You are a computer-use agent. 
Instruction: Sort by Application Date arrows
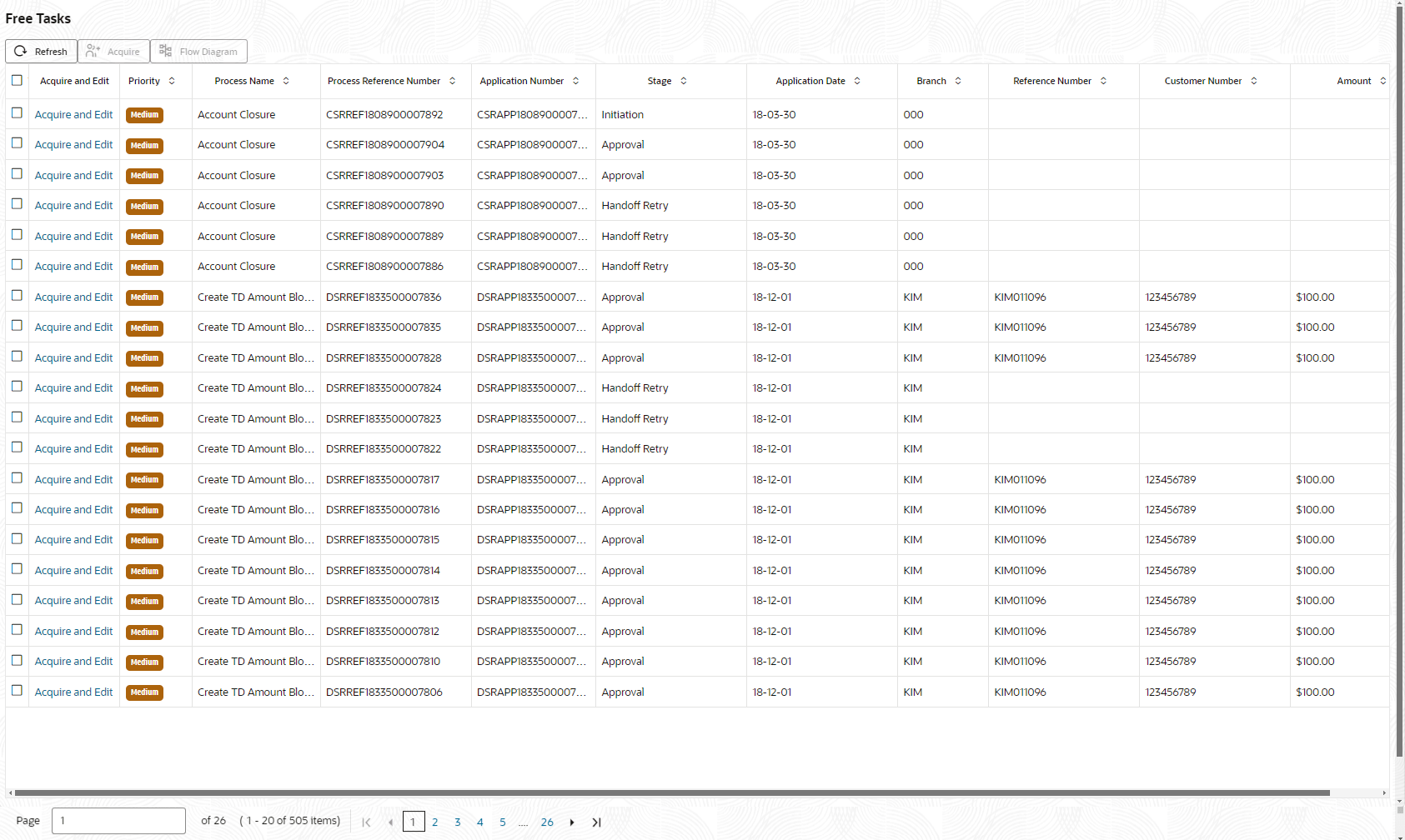click(x=857, y=81)
